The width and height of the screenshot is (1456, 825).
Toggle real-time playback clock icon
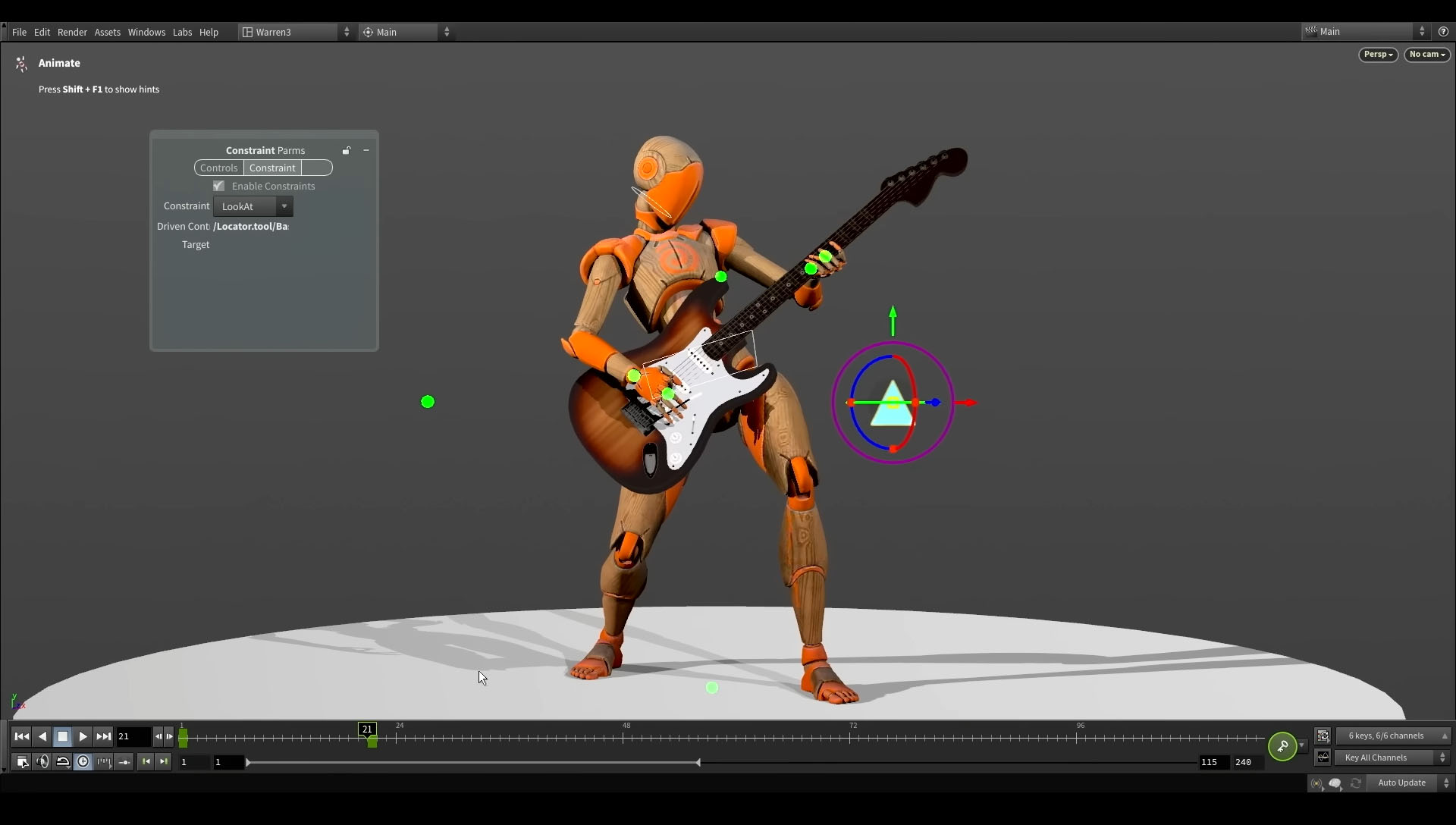(x=83, y=762)
